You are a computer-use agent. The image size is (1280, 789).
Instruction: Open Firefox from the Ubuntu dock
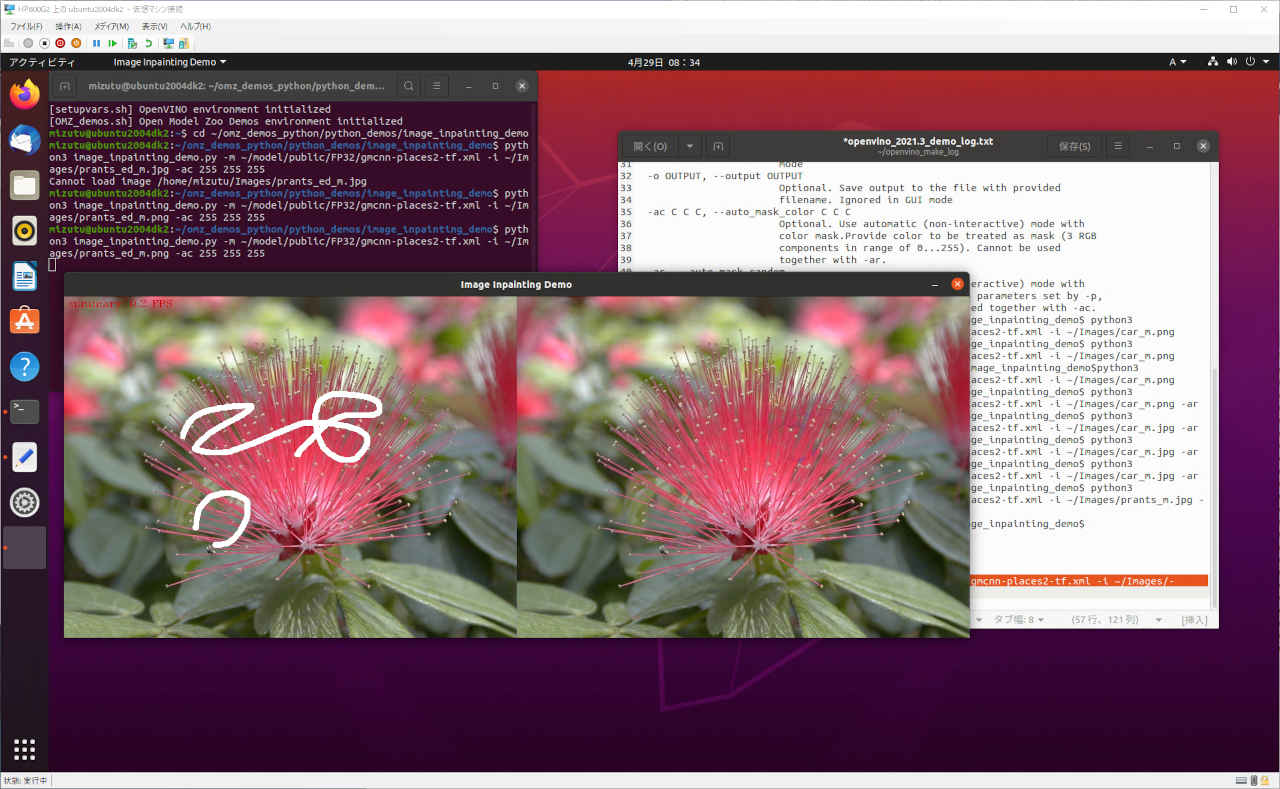click(x=24, y=94)
